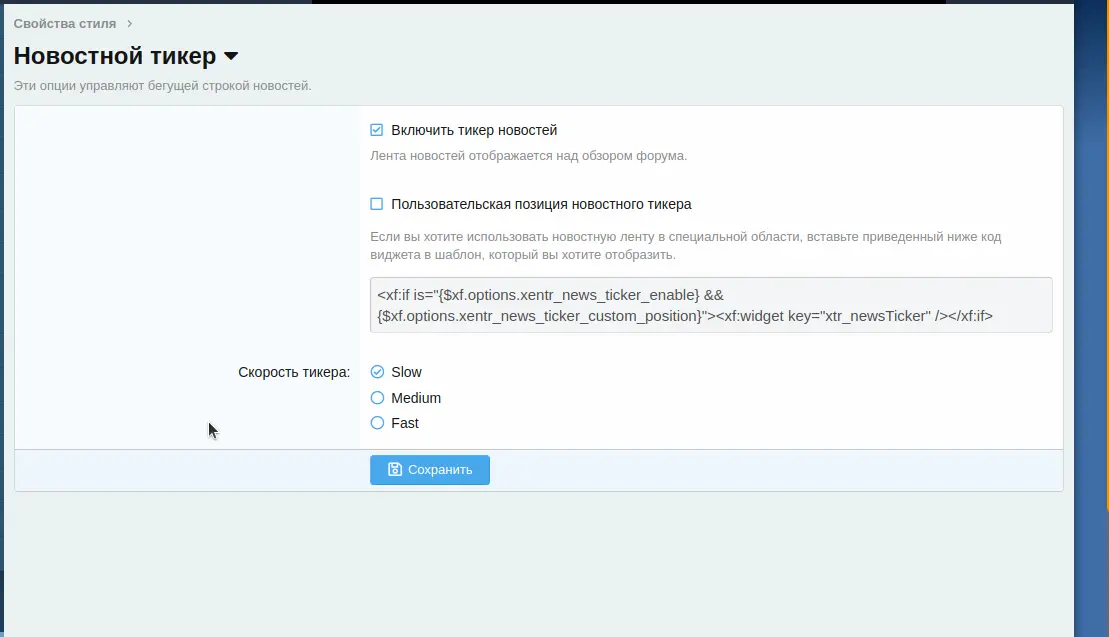Select the Slow speed radio button
Image resolution: width=1109 pixels, height=637 pixels.
click(377, 372)
